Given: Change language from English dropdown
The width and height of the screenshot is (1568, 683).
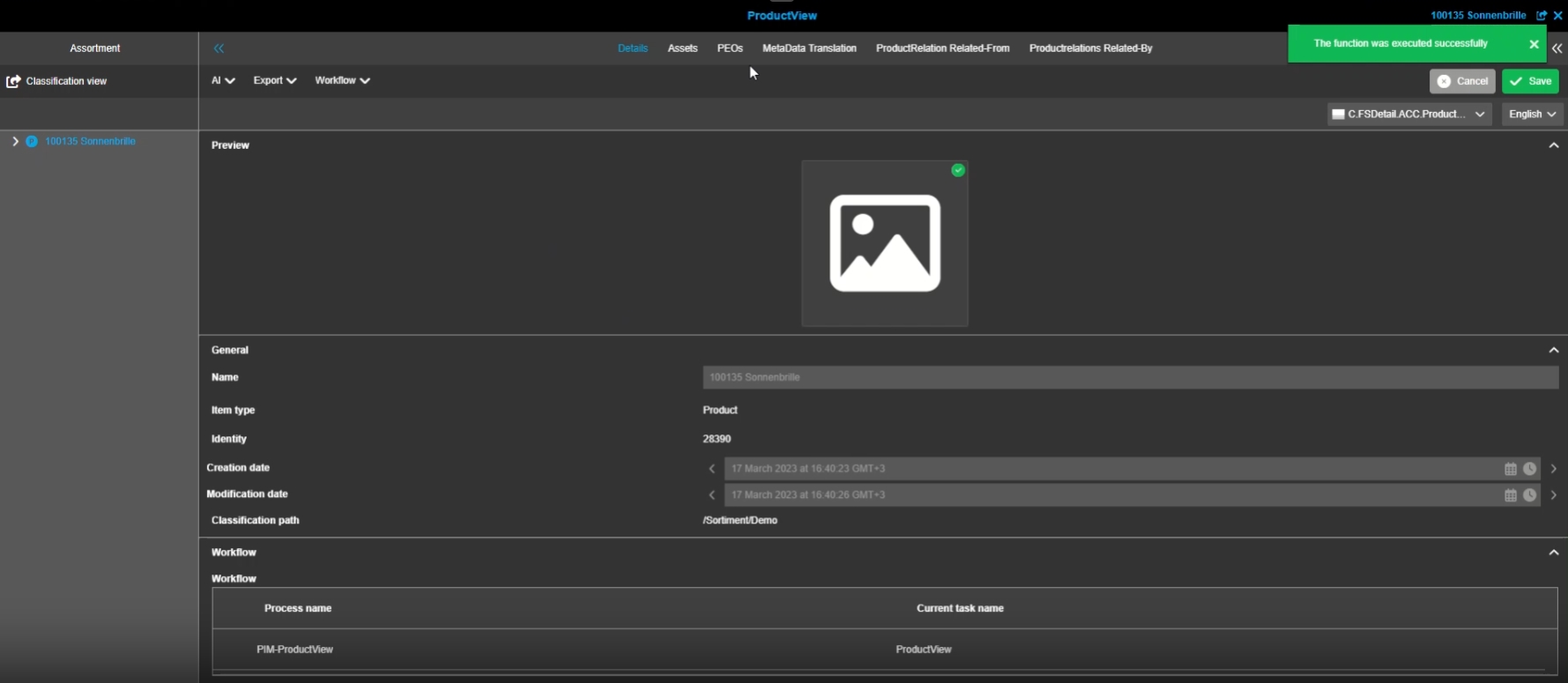Looking at the screenshot, I should click(1532, 114).
